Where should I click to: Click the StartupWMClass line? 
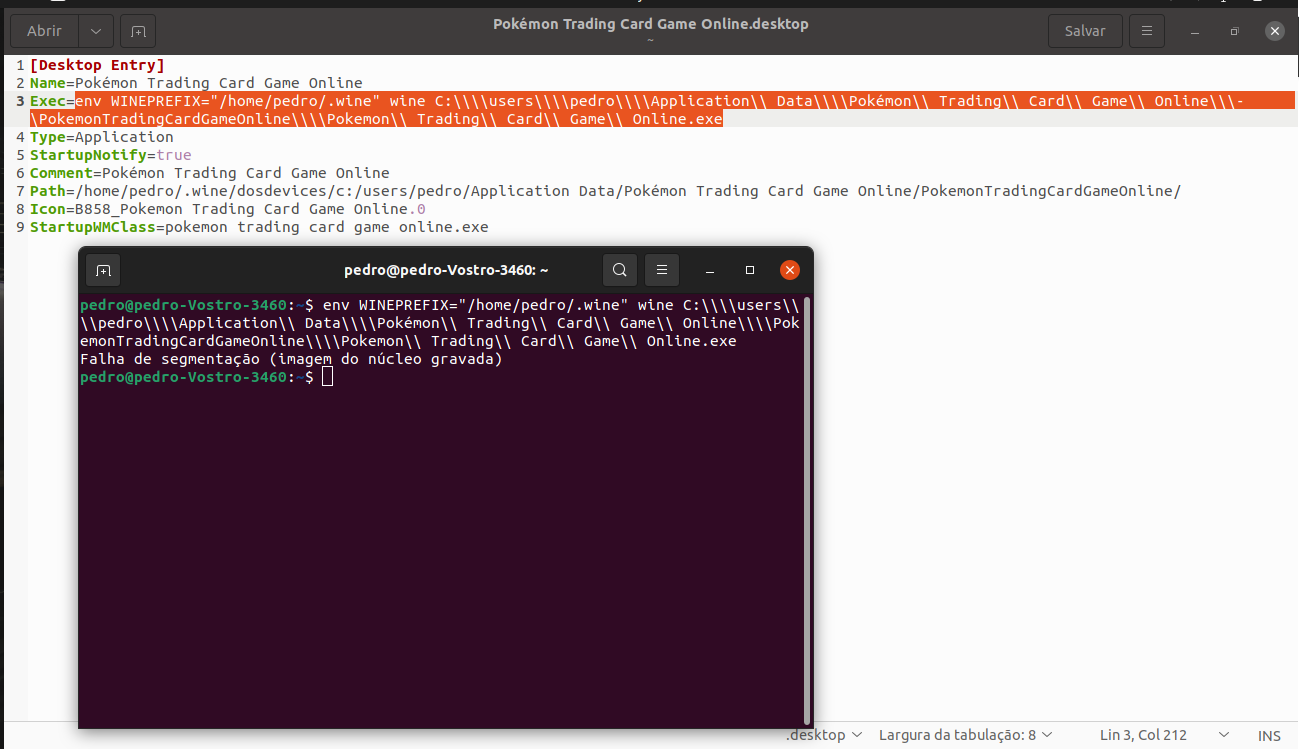click(x=259, y=227)
